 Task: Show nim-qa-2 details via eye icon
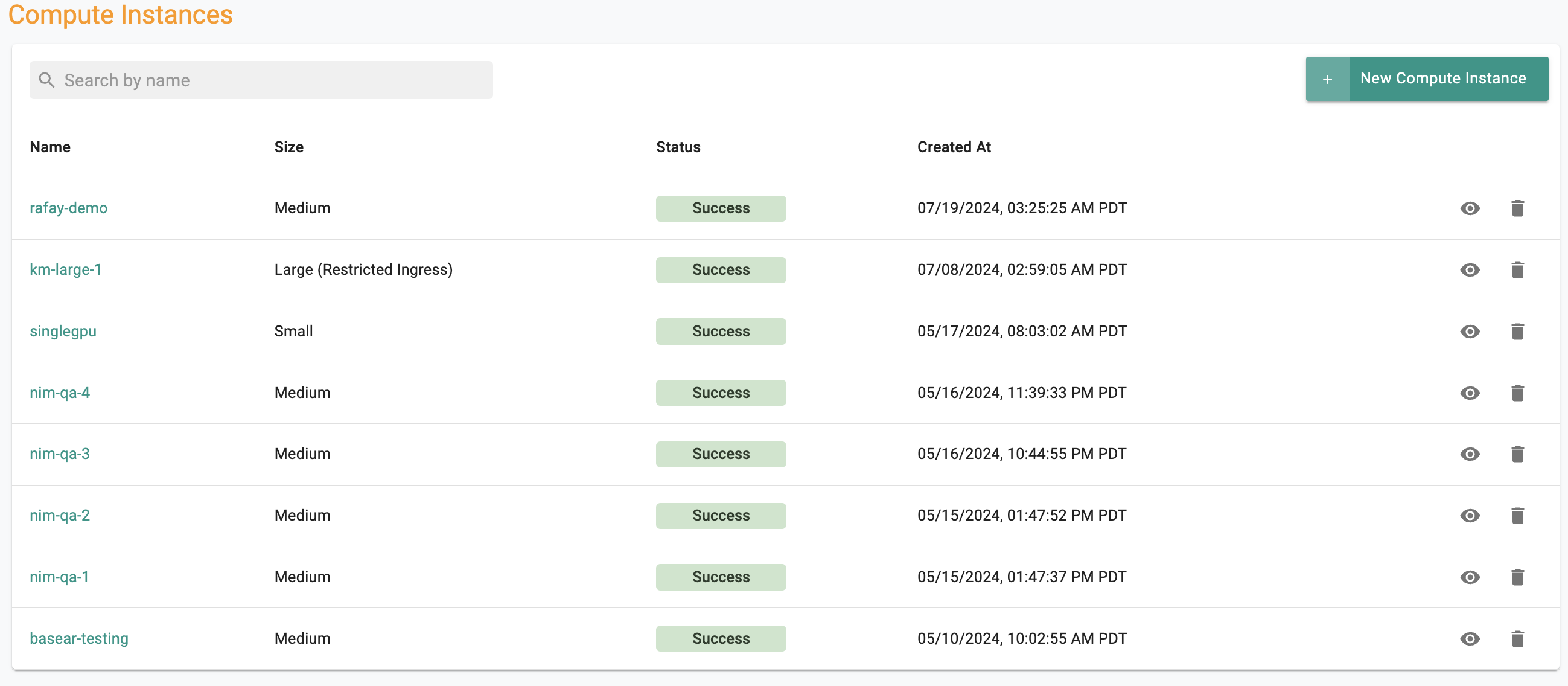1470,516
